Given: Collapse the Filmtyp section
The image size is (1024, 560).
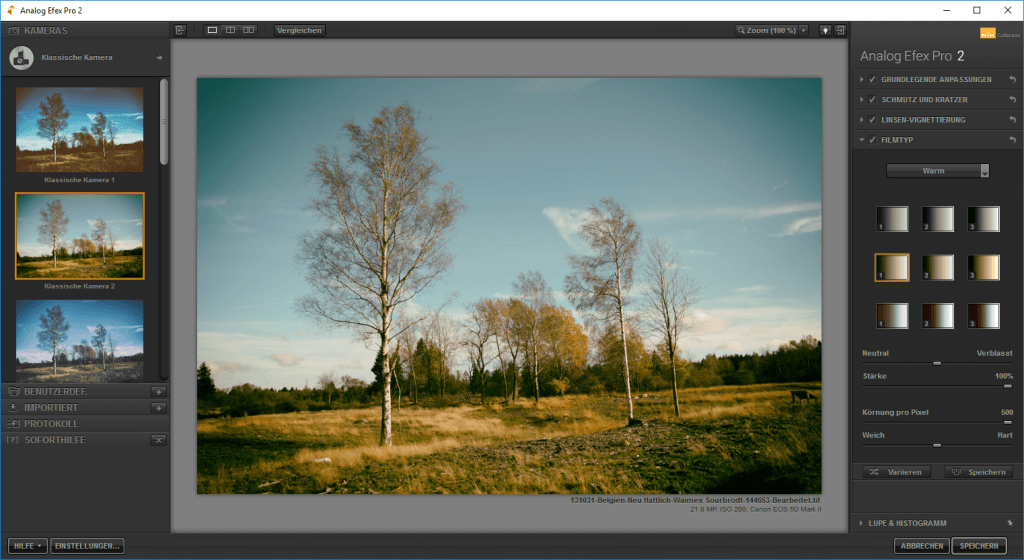Looking at the screenshot, I should (862, 140).
